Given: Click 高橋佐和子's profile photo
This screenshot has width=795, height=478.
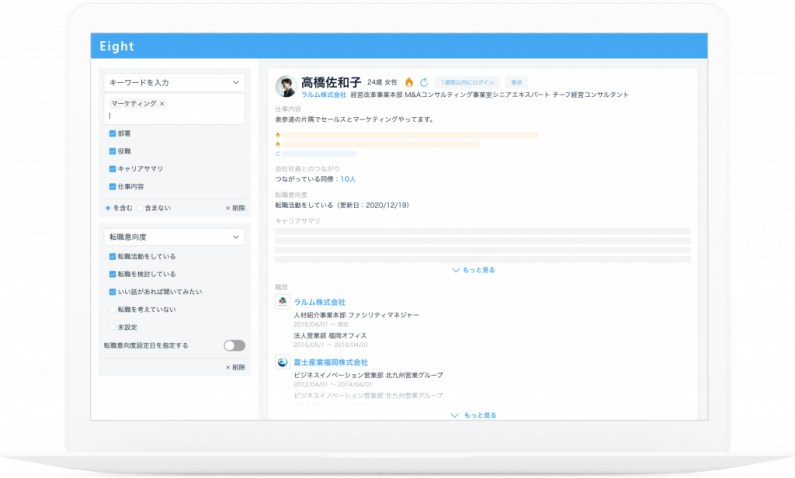Looking at the screenshot, I should tap(286, 86).
